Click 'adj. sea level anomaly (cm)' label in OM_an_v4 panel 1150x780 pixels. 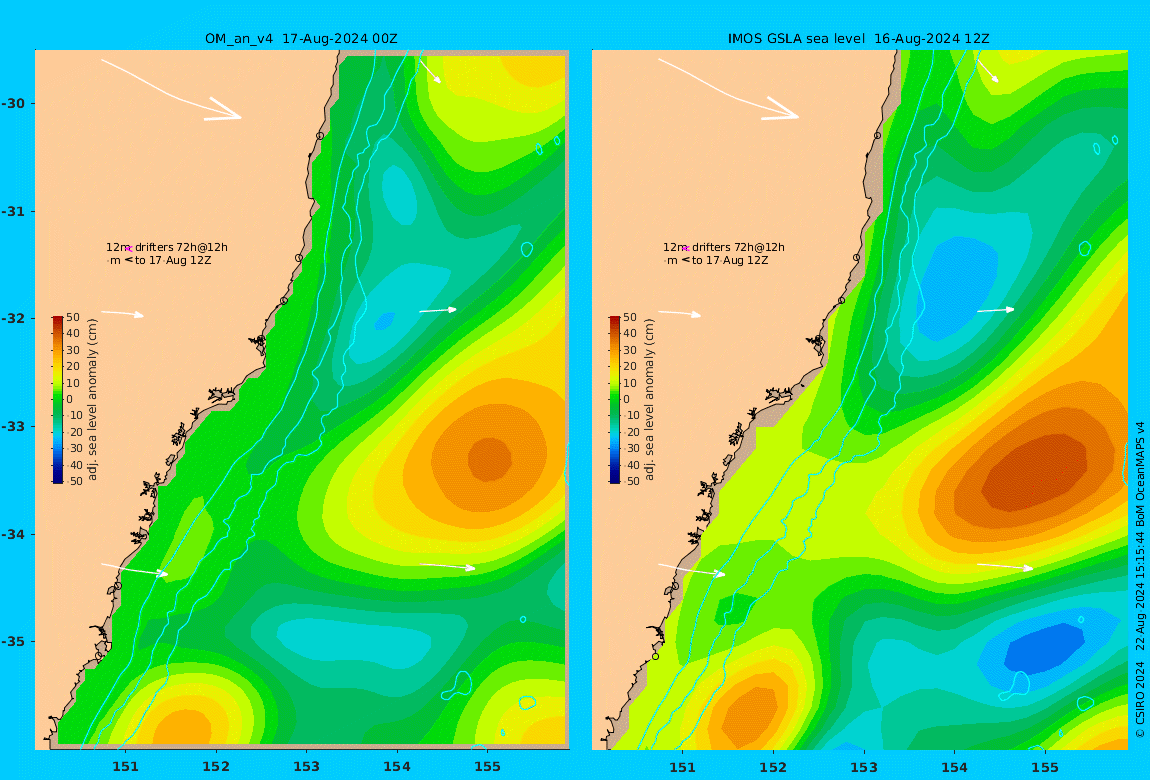pos(92,400)
